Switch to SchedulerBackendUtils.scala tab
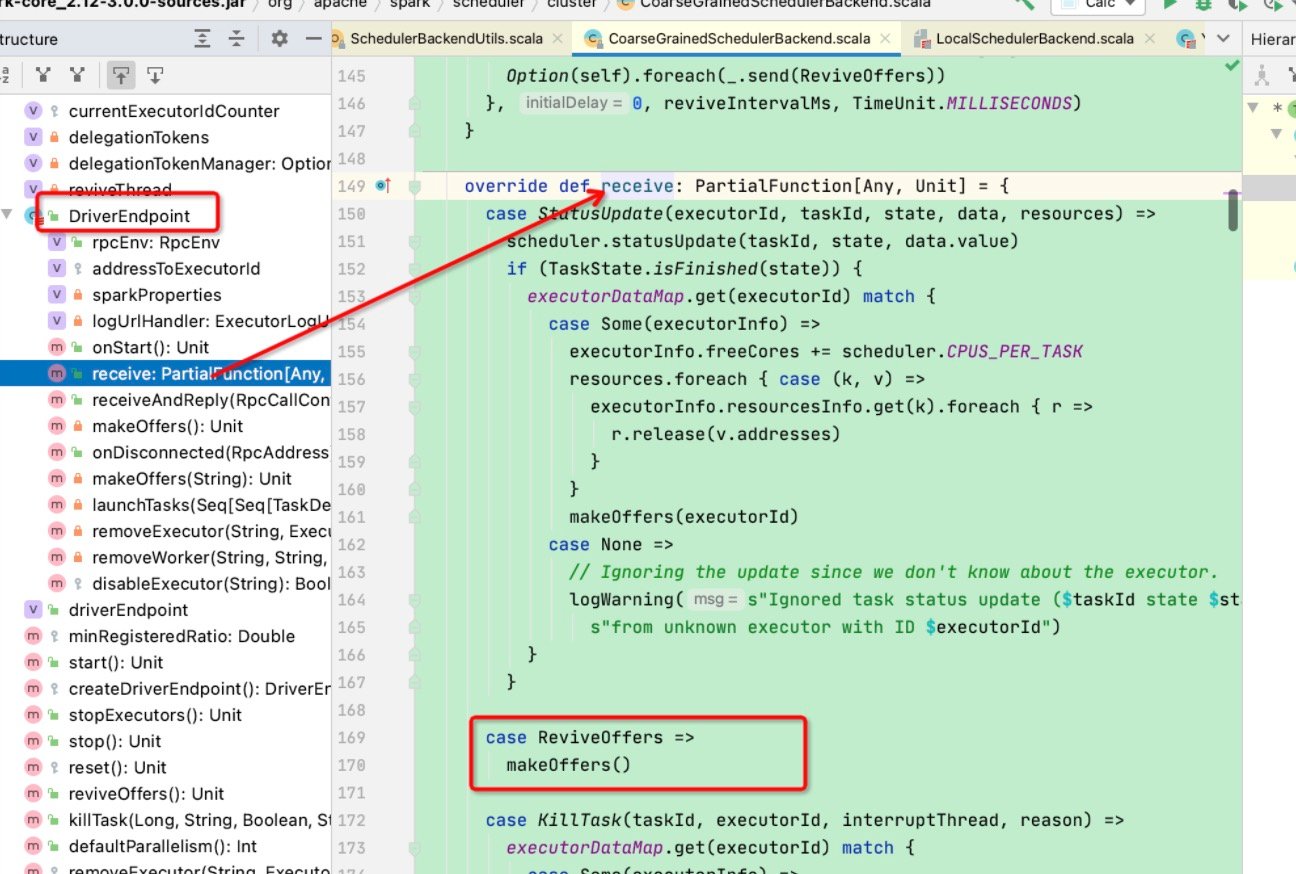The width and height of the screenshot is (1296, 874). (x=446, y=39)
